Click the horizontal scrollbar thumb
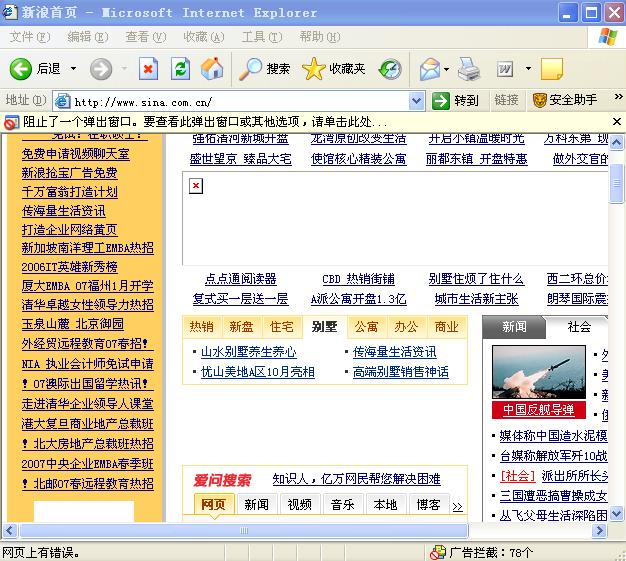This screenshot has height=561, width=626. 244,531
